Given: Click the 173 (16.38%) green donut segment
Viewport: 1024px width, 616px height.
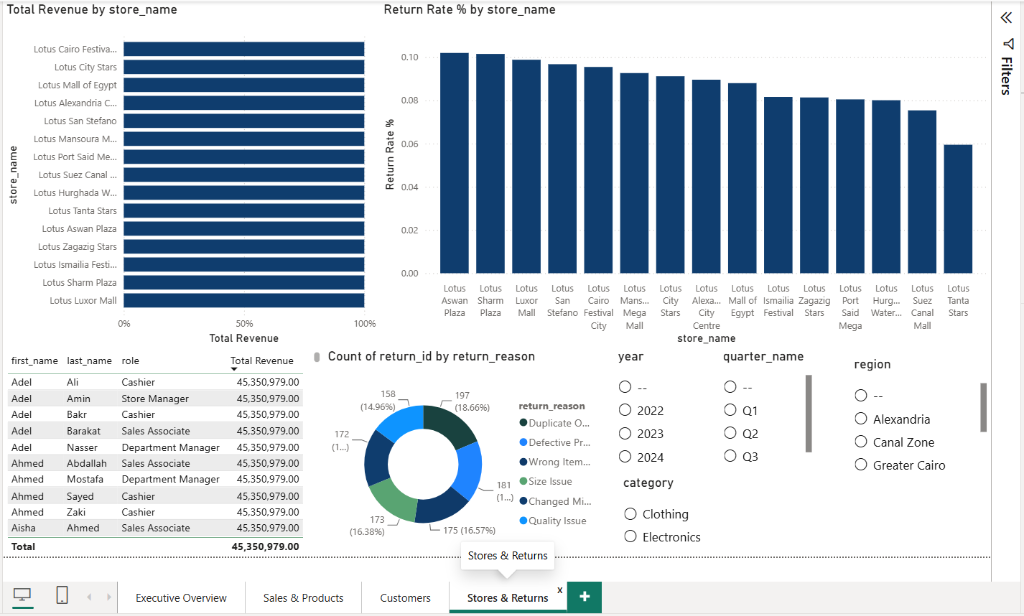Looking at the screenshot, I should [x=394, y=500].
